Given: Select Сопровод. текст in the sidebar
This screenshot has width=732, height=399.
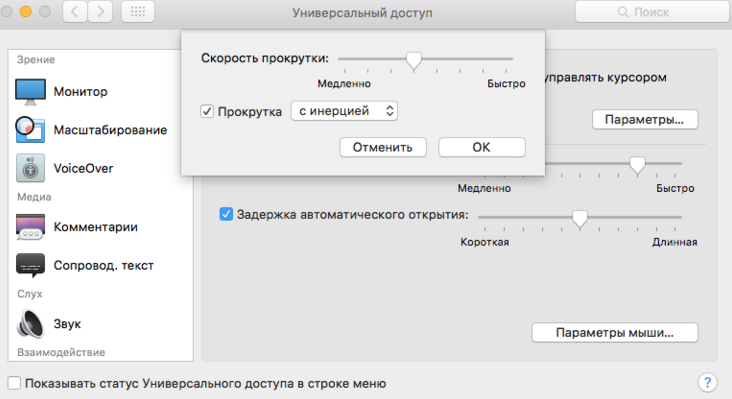Looking at the screenshot, I should (x=100, y=265).
